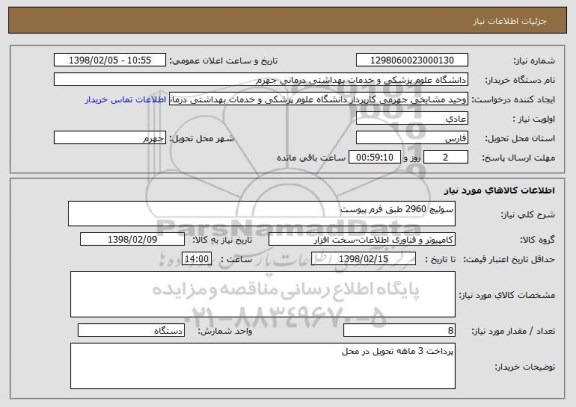Click the label استان محل تحویل

coord(520,138)
